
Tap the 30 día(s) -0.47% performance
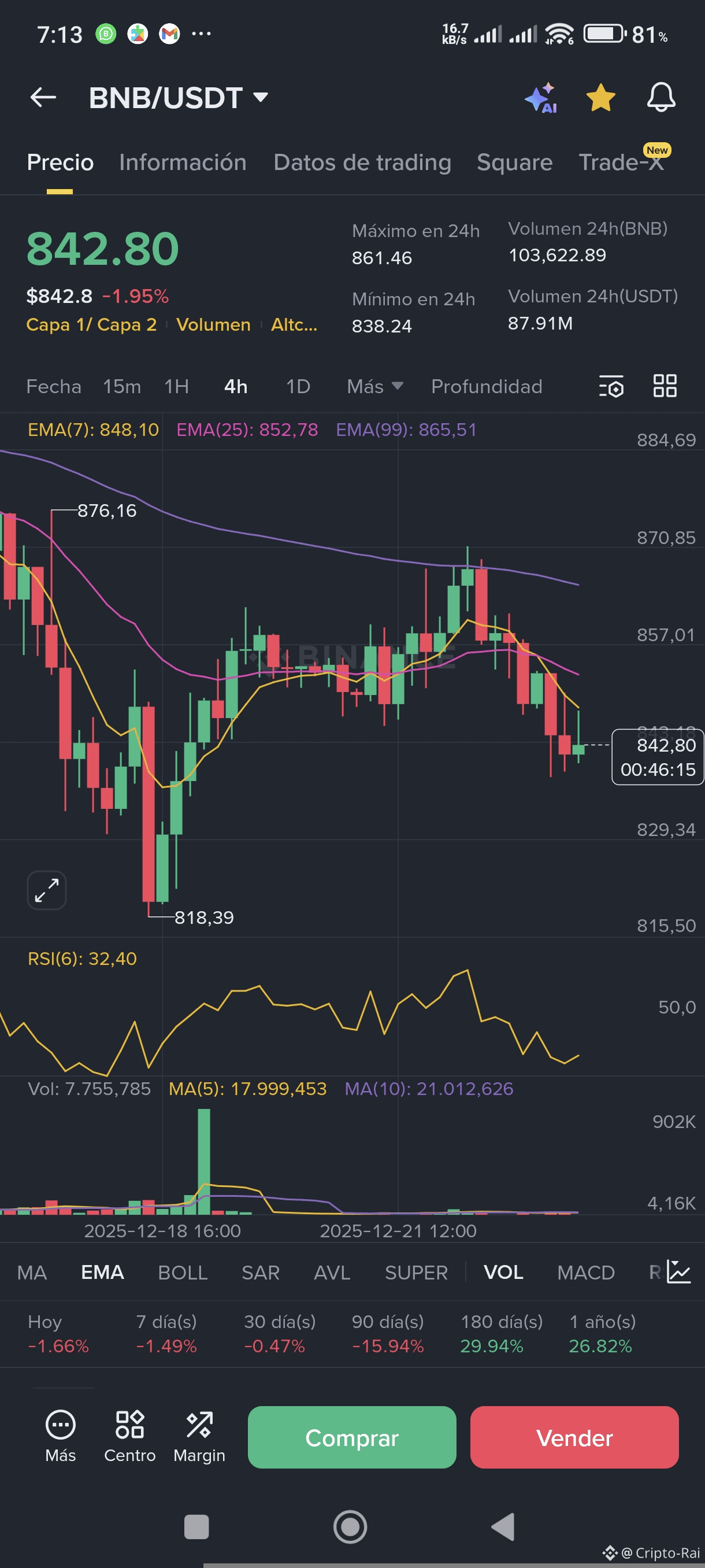point(280,1334)
